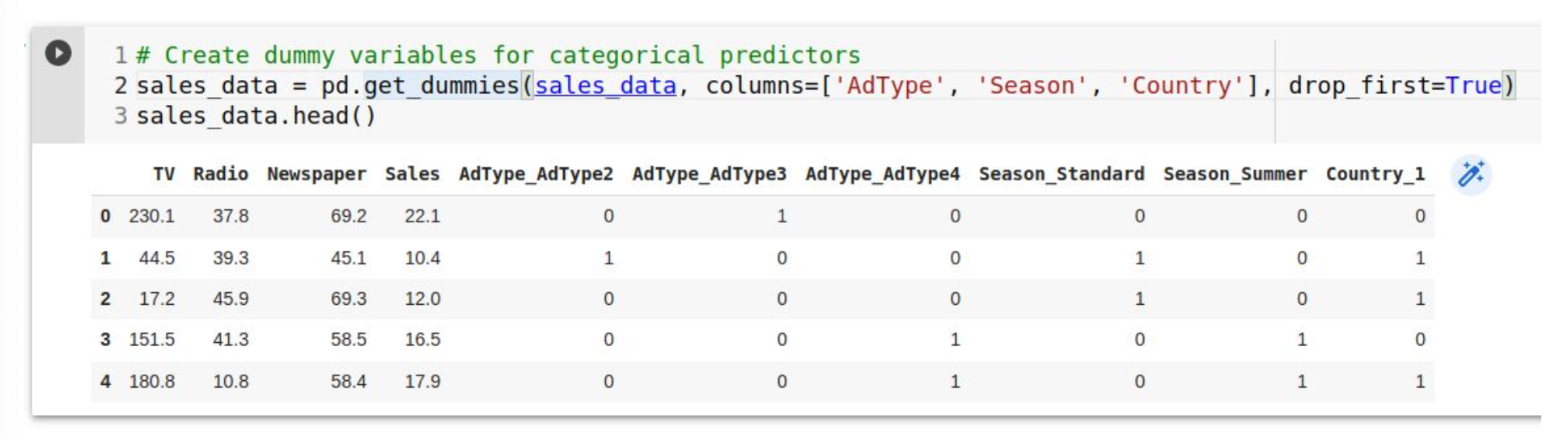The width and height of the screenshot is (1568, 440).
Task: Select the TV column header
Action: click(163, 174)
